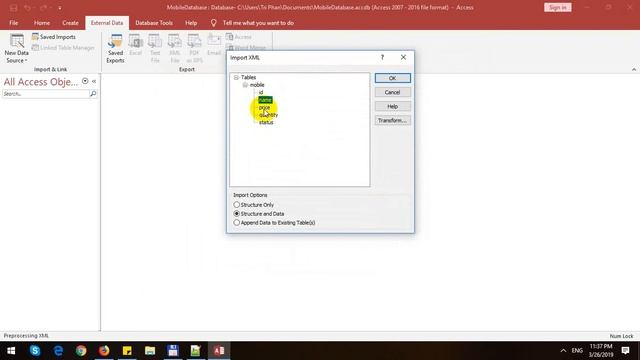Image resolution: width=640 pixels, height=360 pixels.
Task: Export to Excel icon
Action: [136, 45]
